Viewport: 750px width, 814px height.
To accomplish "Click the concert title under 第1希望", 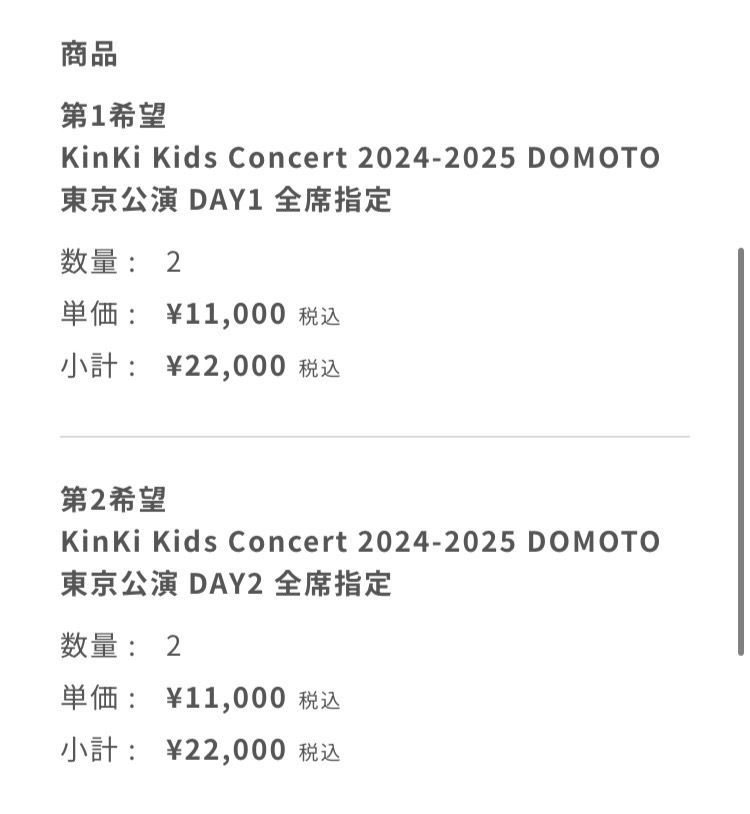I will 360,158.
